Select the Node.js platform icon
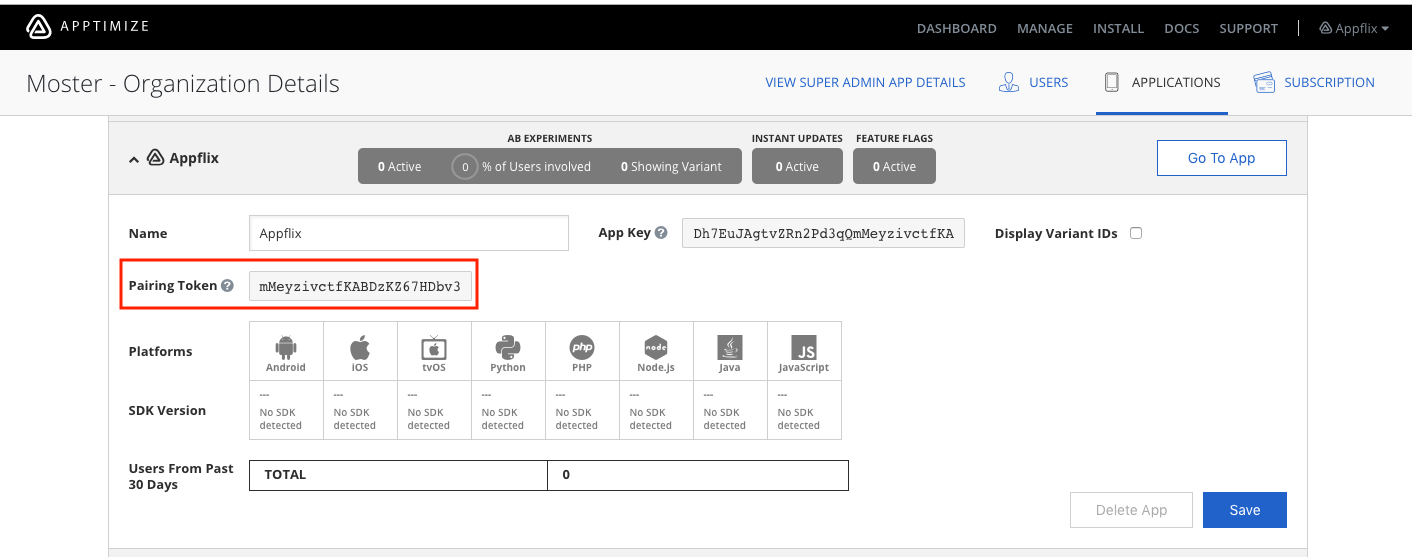Viewport: 1412px width, 557px height. (656, 348)
